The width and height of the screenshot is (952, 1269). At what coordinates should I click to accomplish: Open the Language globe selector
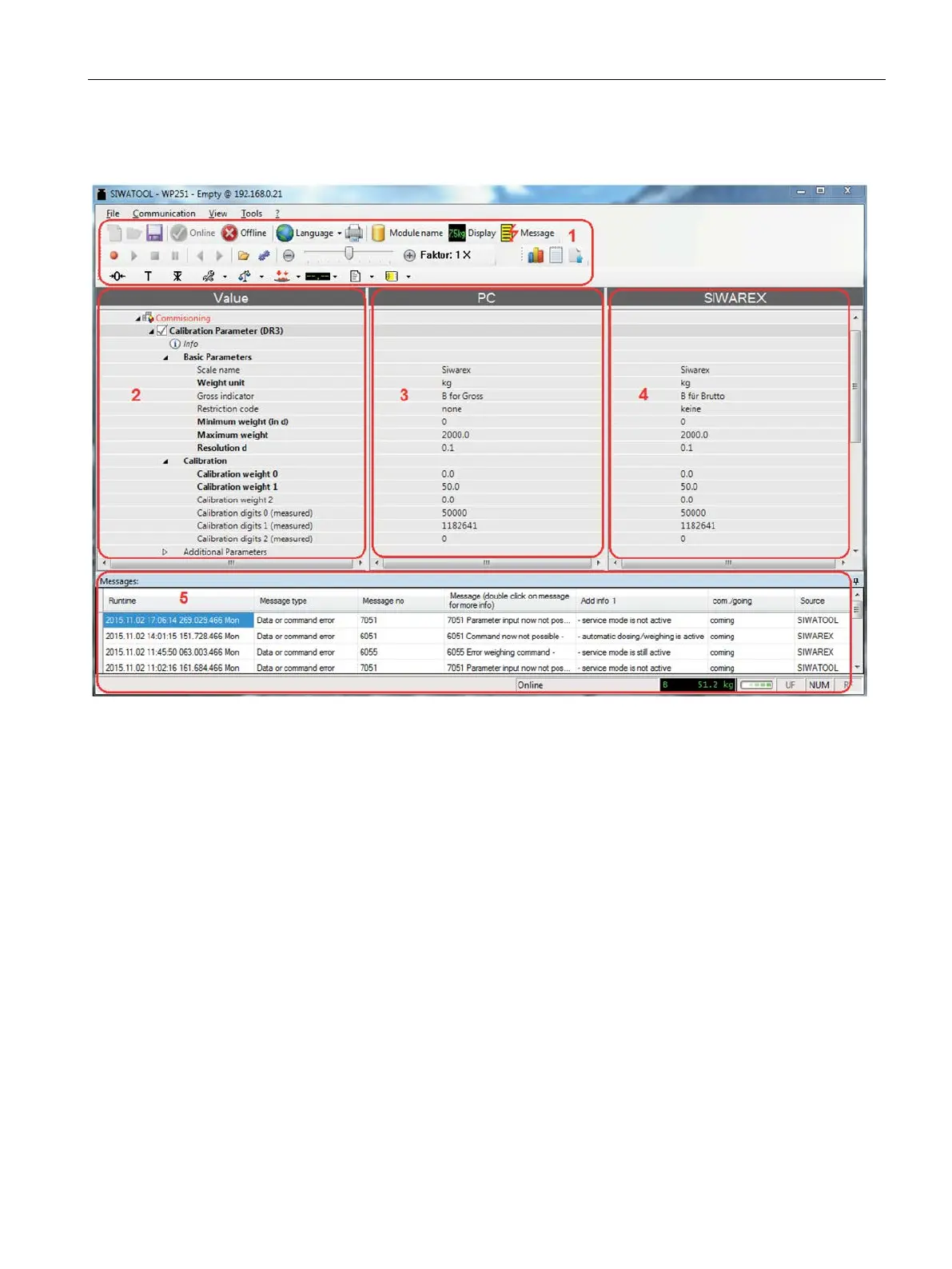point(309,233)
